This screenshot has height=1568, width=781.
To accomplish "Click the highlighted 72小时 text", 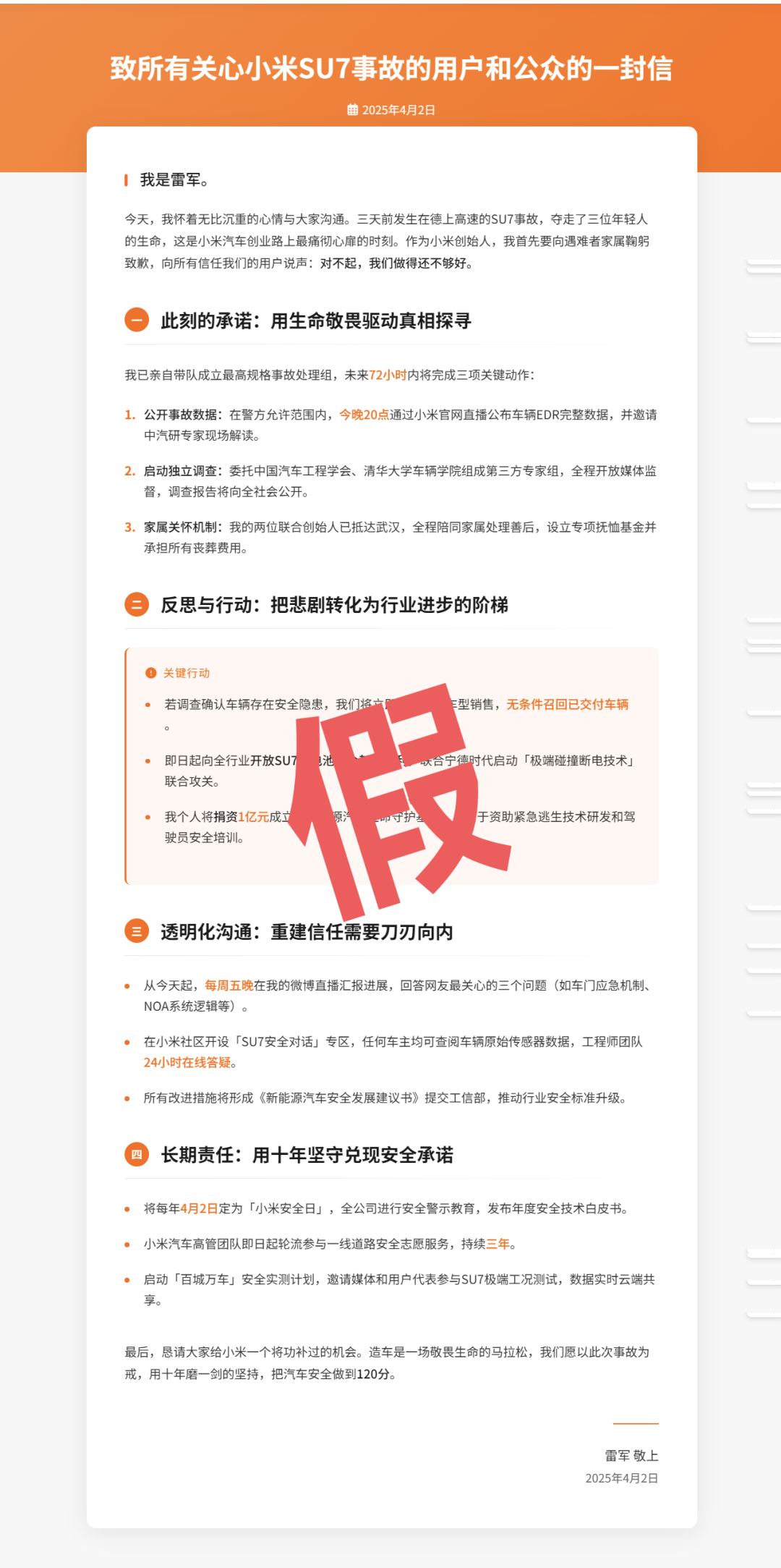I will coord(388,375).
